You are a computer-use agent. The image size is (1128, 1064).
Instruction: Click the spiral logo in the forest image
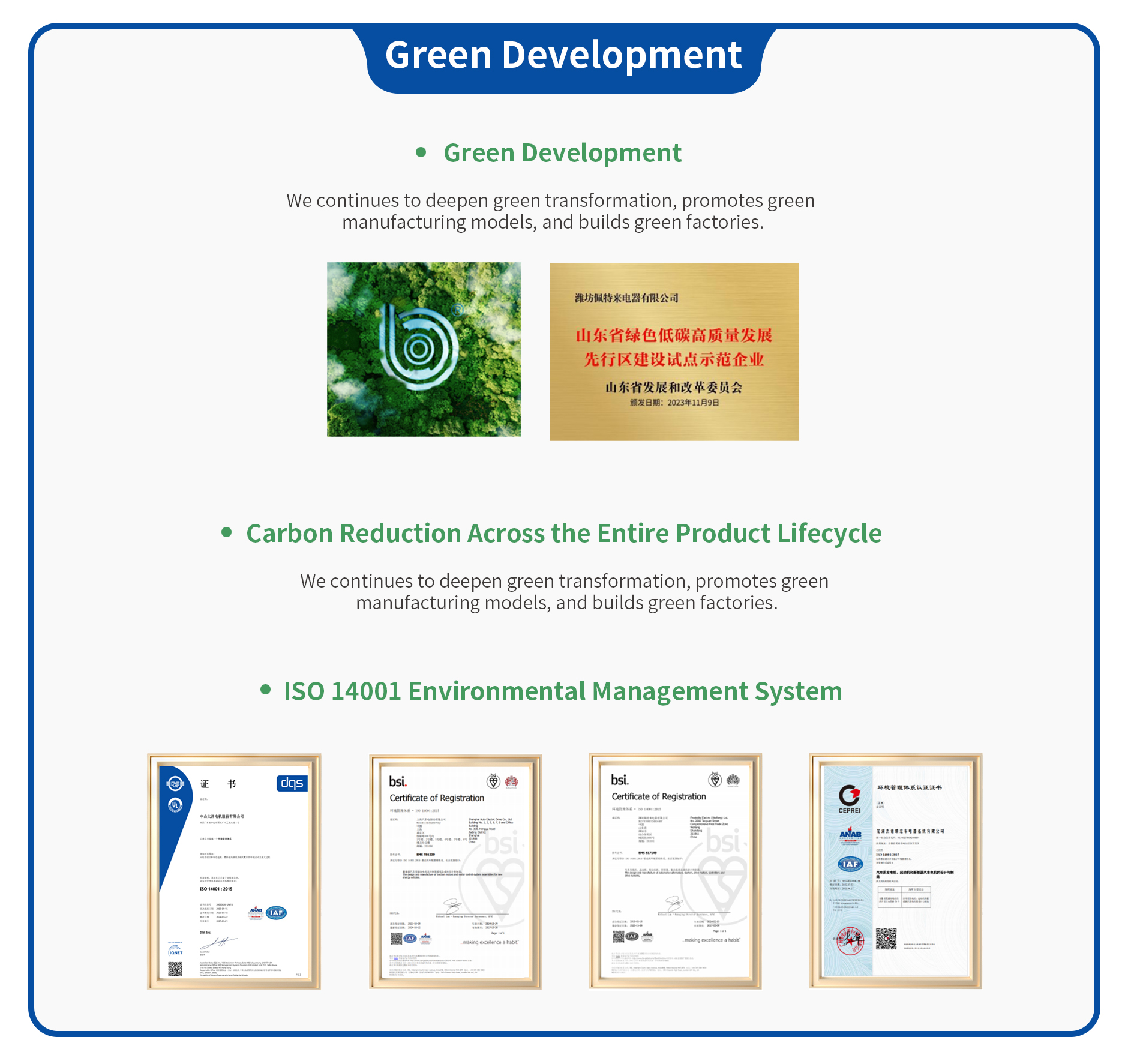(x=419, y=348)
